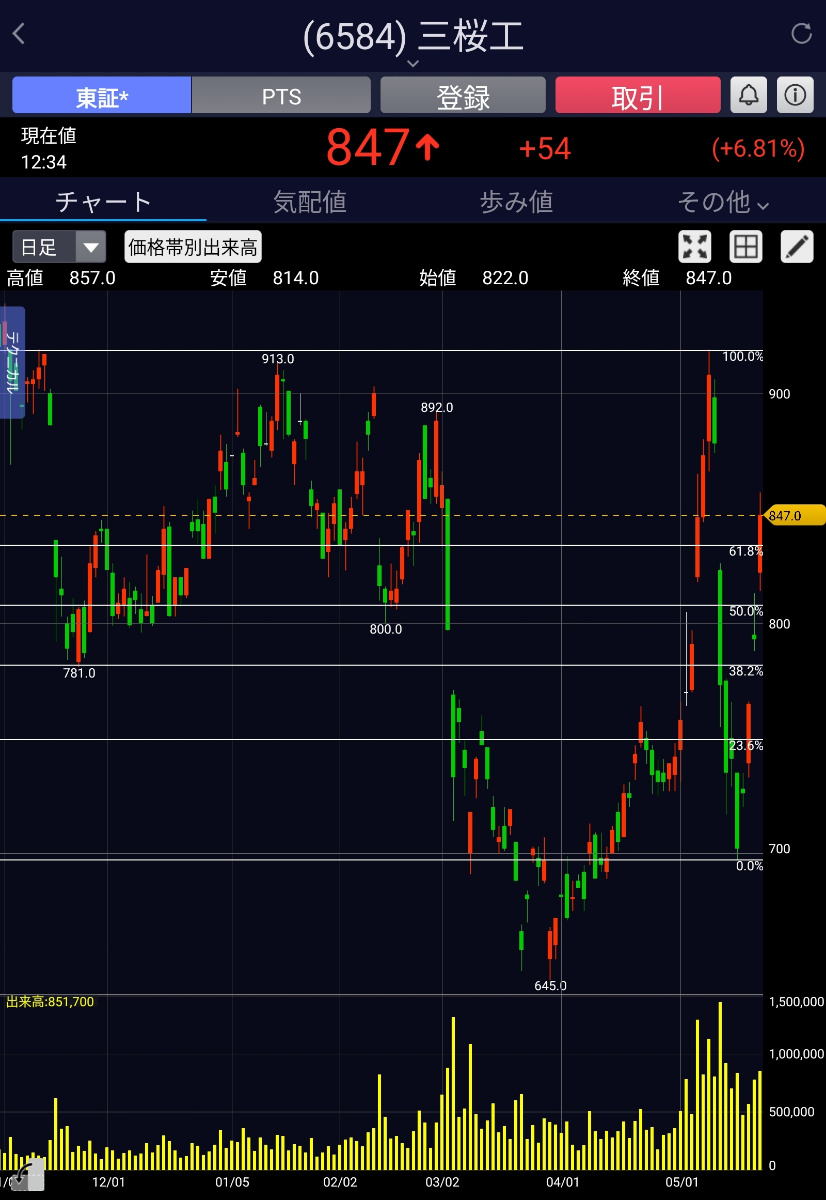Switch to the 気配値 tab
Viewport: 826px width, 1200px height.
(310, 202)
